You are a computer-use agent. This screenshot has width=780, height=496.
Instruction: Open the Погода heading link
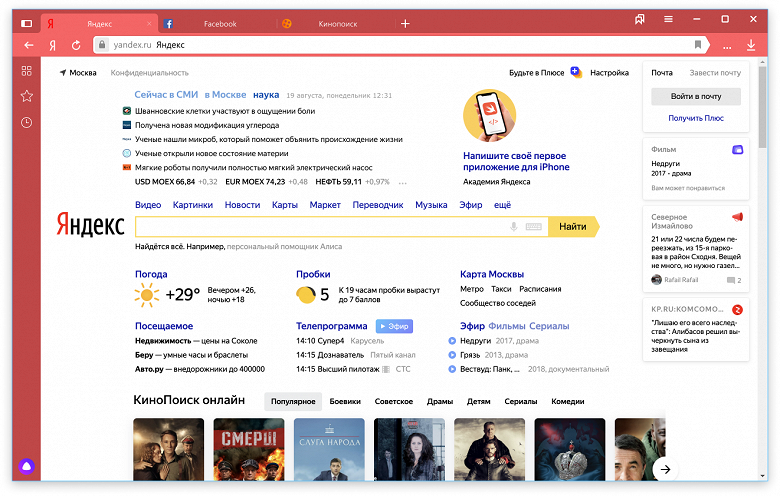click(x=151, y=274)
